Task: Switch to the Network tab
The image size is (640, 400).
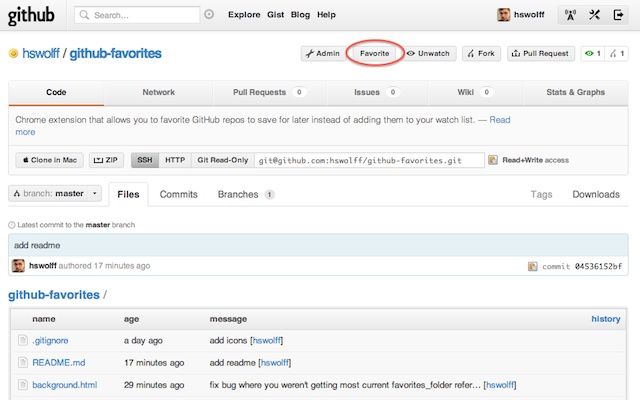Action: [x=158, y=92]
